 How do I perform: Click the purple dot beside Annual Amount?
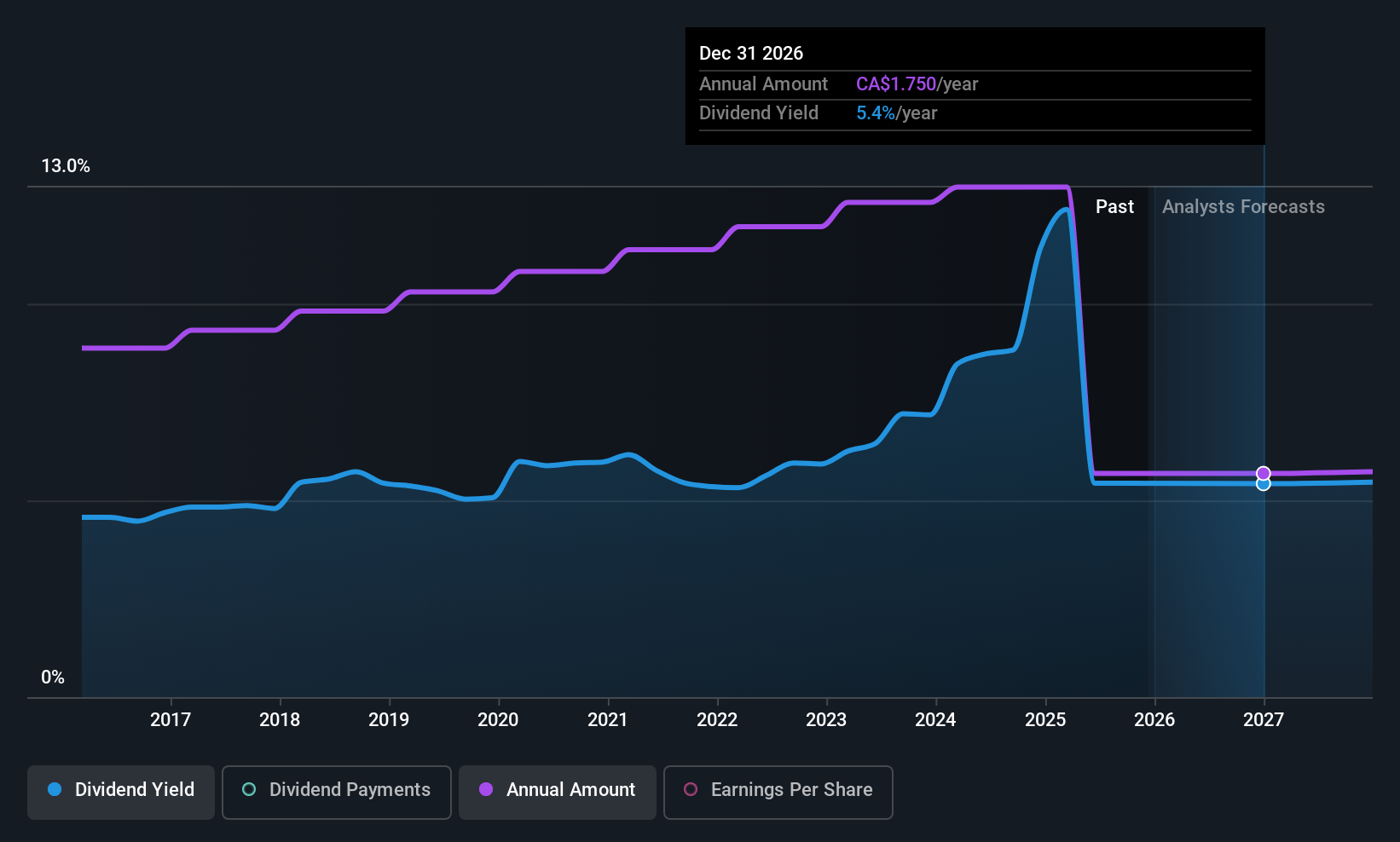click(x=486, y=789)
